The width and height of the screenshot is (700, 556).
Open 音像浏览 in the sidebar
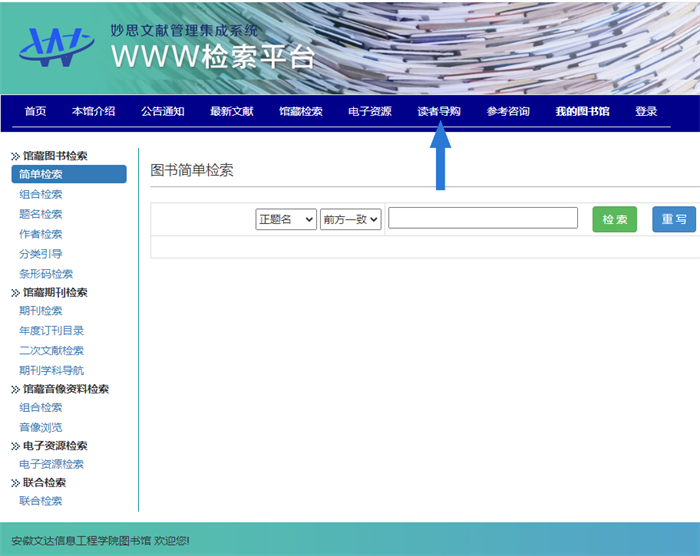pos(41,427)
